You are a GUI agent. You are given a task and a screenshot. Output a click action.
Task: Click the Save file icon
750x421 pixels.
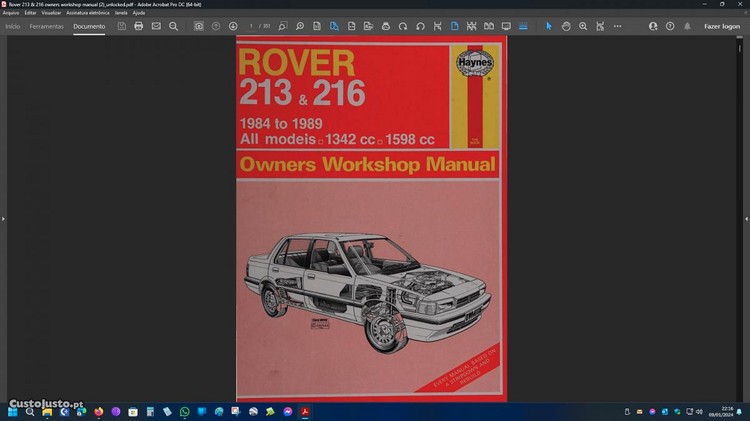pyautogui.click(x=122, y=26)
